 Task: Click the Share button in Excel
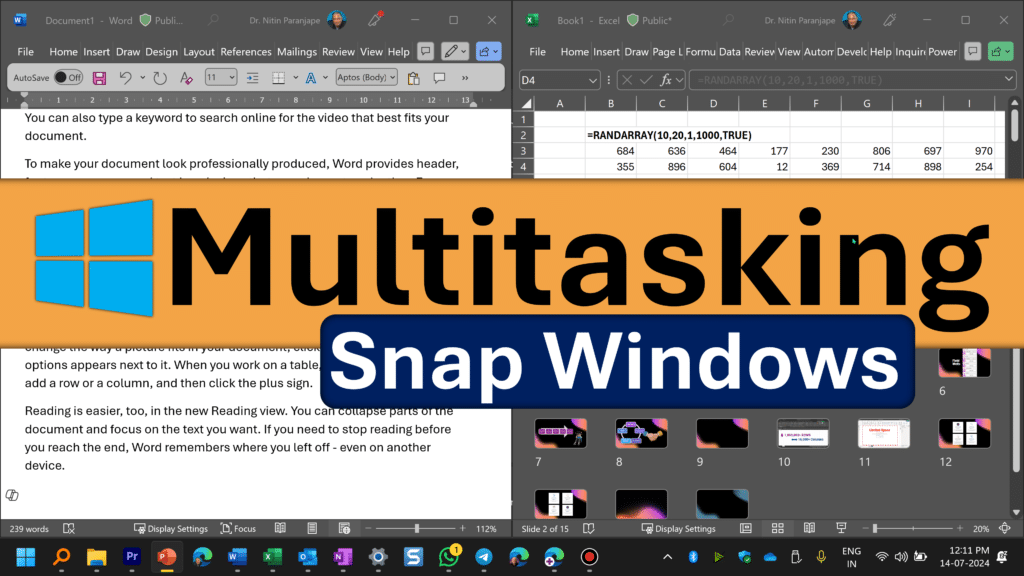pos(1000,51)
